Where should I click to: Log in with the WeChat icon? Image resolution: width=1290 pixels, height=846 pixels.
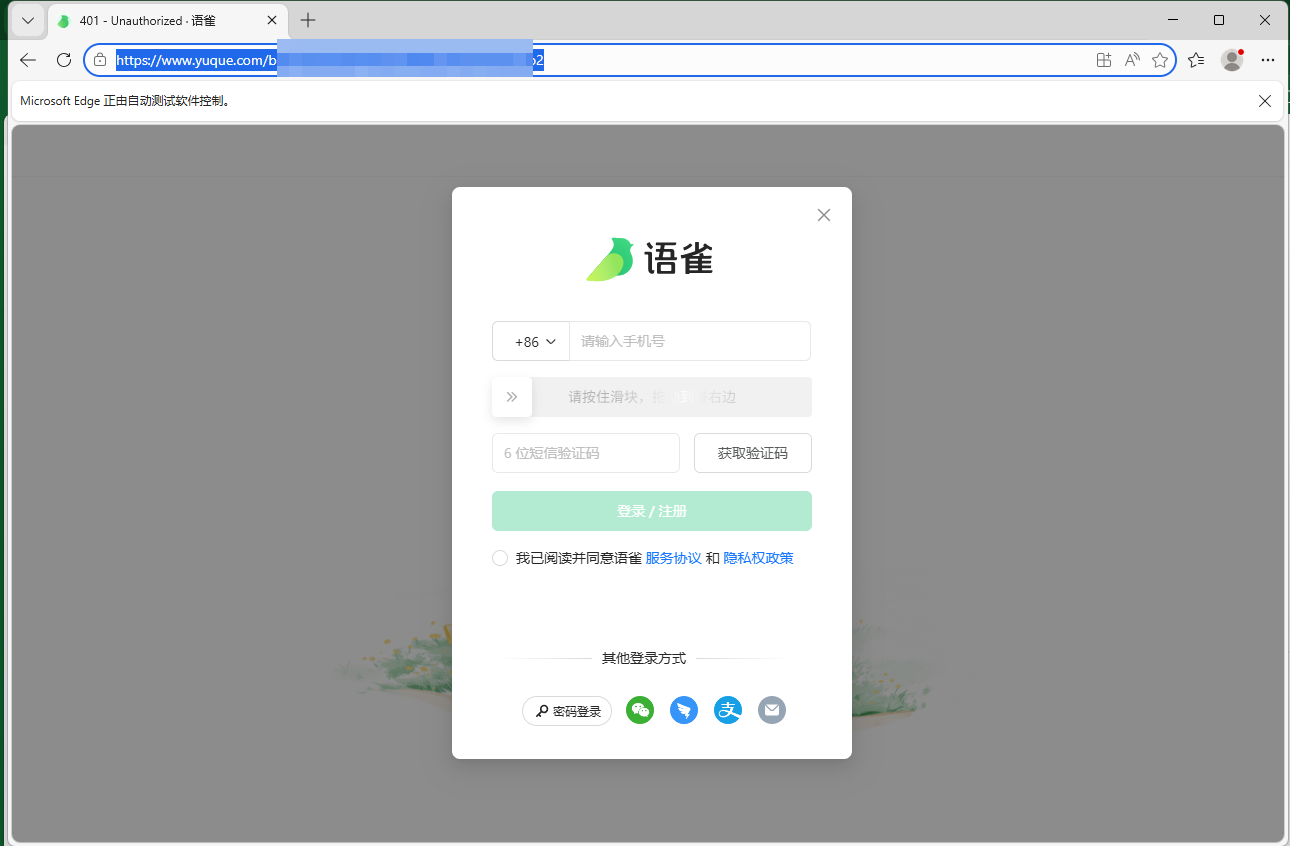coord(640,710)
